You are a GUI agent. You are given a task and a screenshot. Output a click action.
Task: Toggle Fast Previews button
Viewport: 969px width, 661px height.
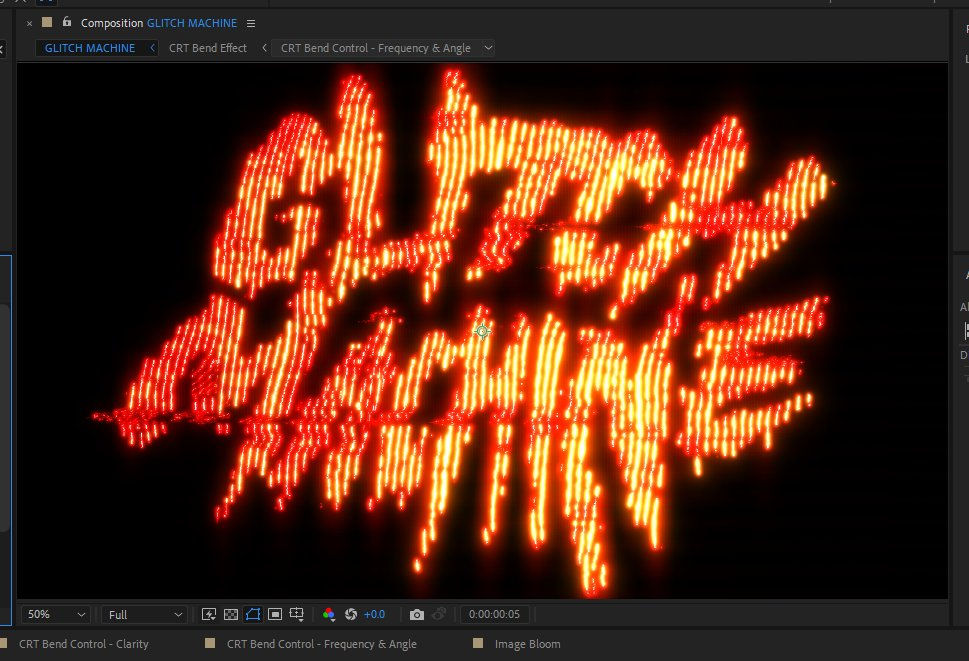[x=209, y=614]
